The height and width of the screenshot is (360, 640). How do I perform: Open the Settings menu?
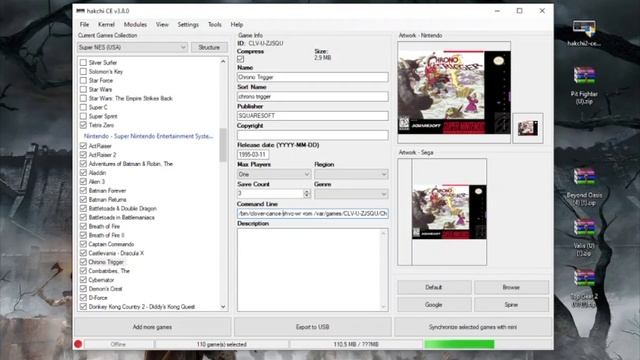188,24
